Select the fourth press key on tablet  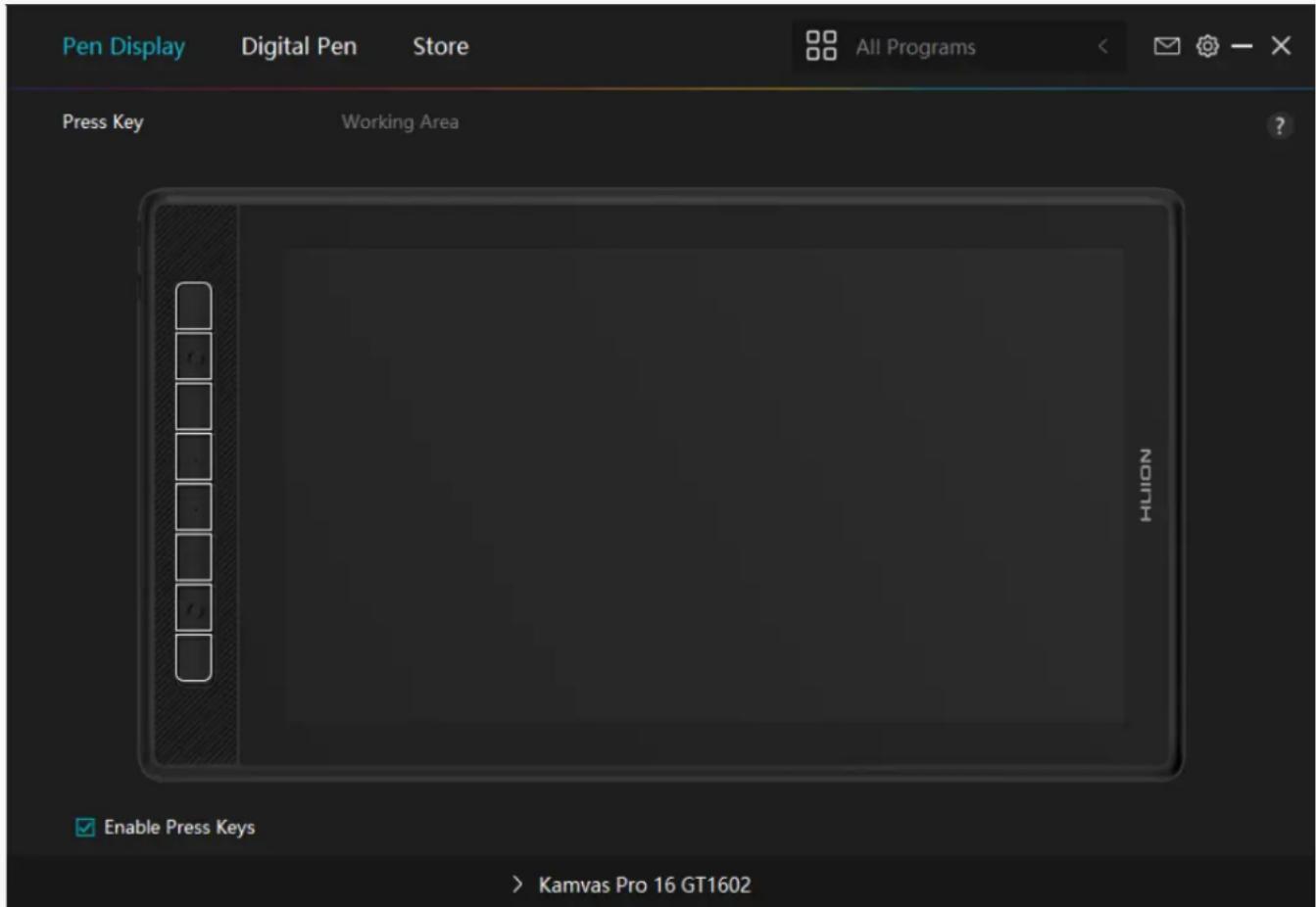click(194, 456)
